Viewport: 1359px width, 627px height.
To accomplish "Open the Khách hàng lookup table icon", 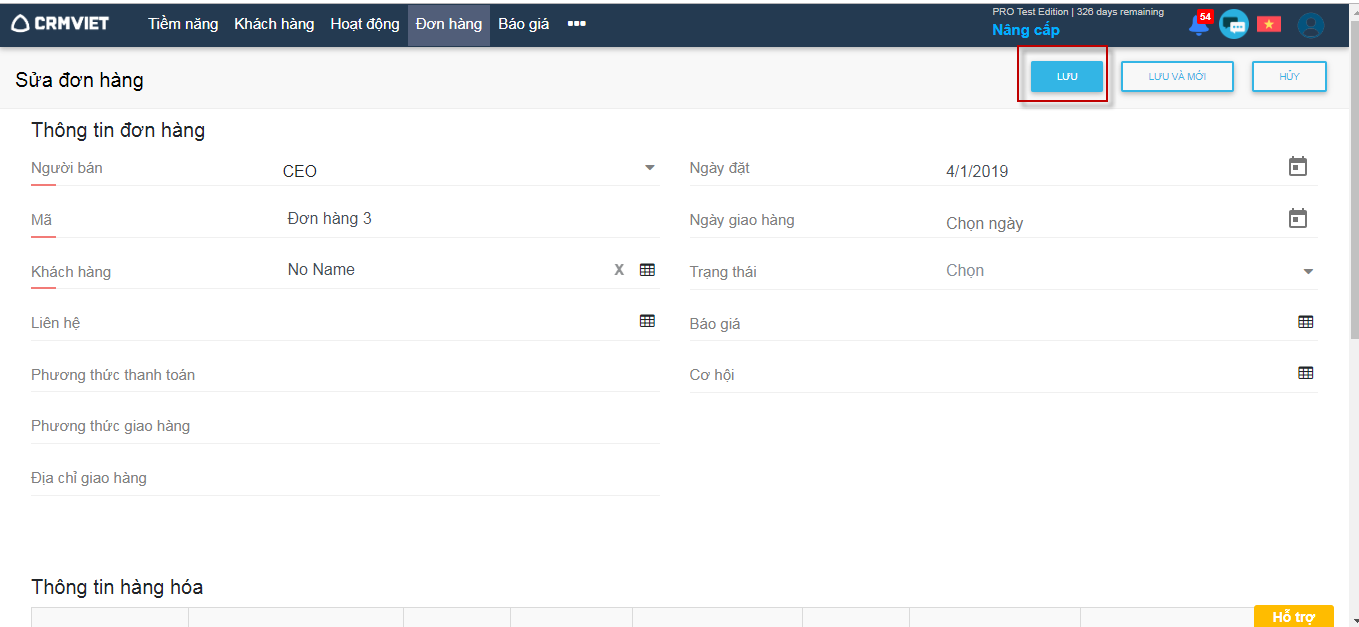I will click(x=647, y=270).
